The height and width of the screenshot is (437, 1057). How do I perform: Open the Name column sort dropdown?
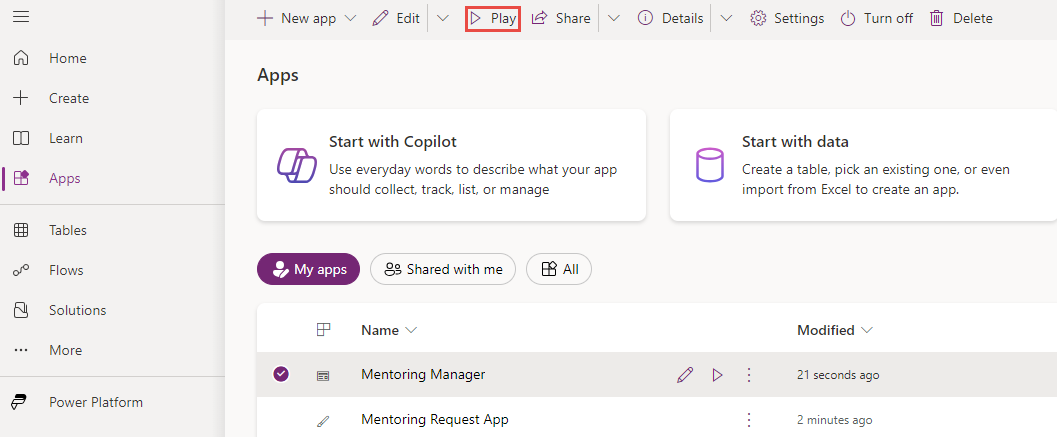411,331
